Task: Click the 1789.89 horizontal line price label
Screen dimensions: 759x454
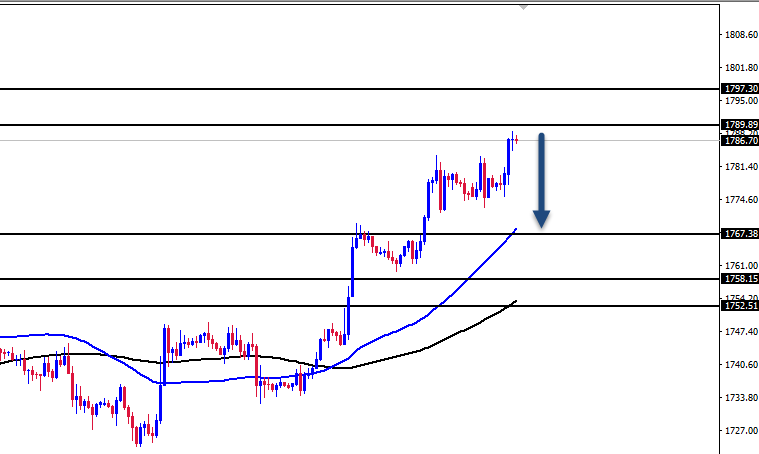Action: [740, 125]
